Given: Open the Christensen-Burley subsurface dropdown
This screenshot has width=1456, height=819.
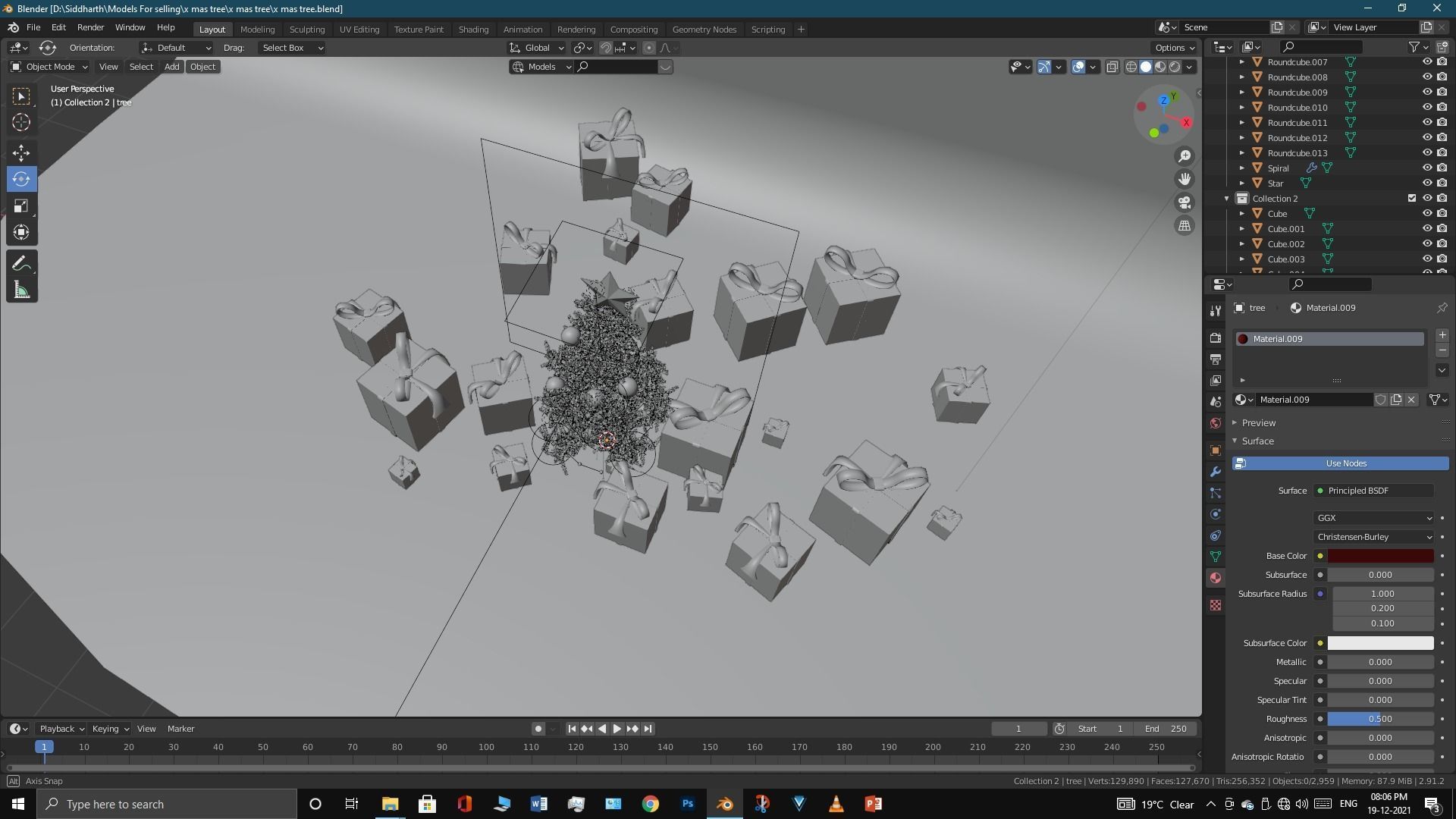Looking at the screenshot, I should (1373, 537).
